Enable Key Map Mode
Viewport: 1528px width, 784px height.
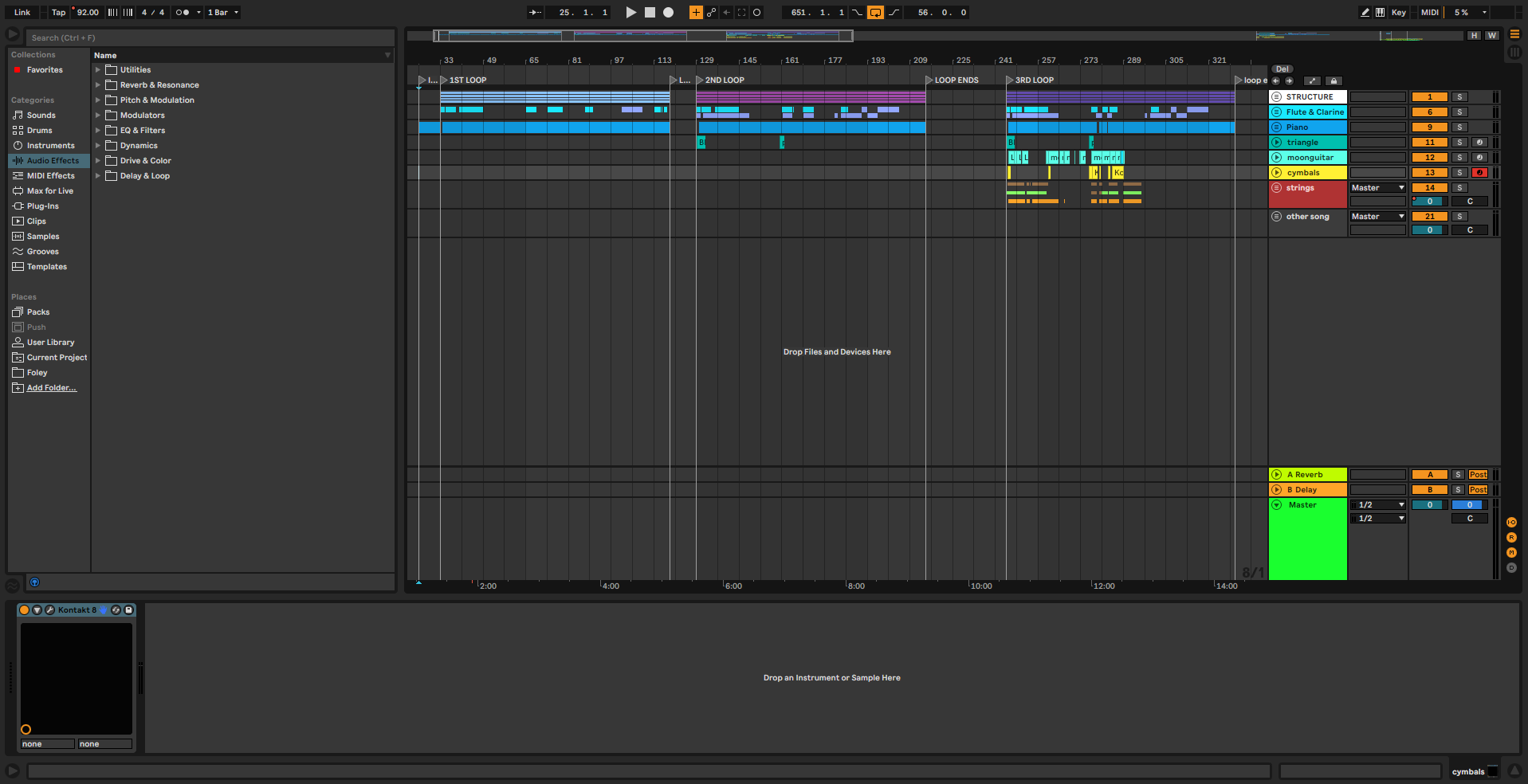tap(1399, 13)
